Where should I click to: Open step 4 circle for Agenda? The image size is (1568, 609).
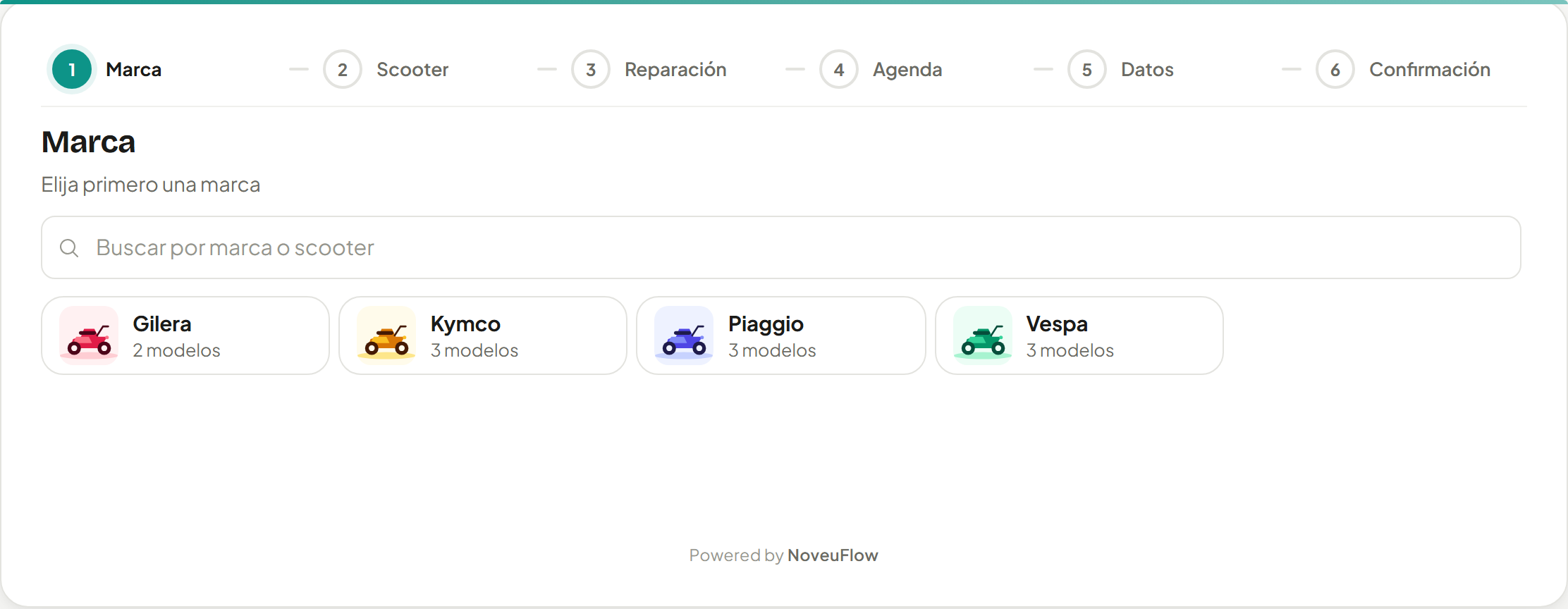point(839,70)
